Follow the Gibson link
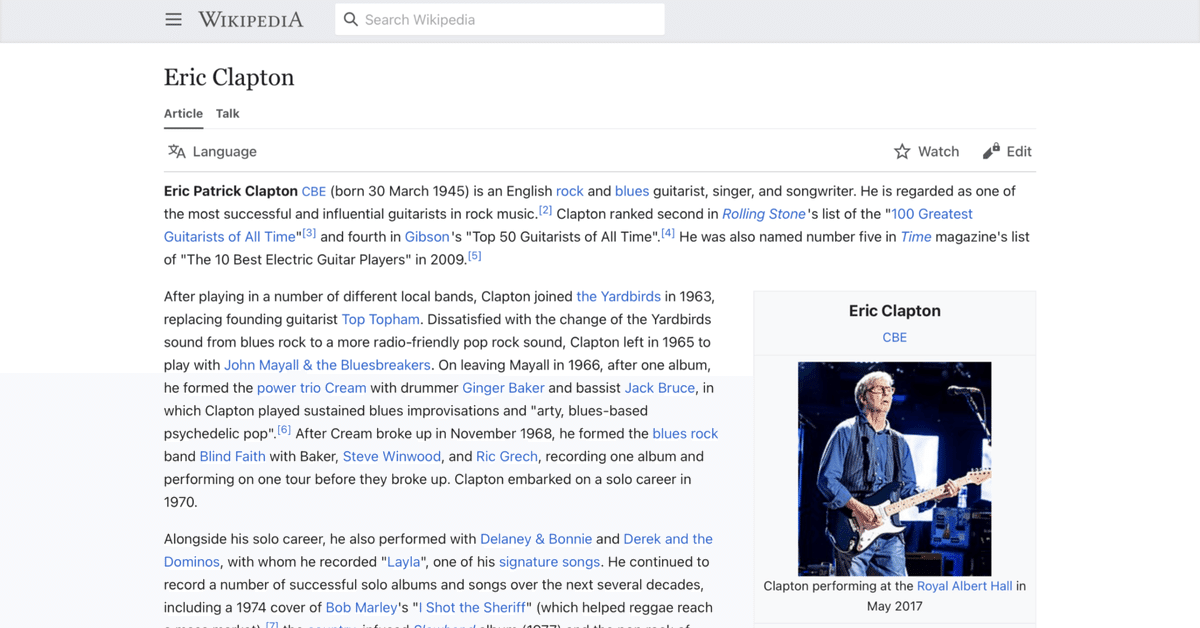This screenshot has width=1200, height=628. tap(427, 237)
